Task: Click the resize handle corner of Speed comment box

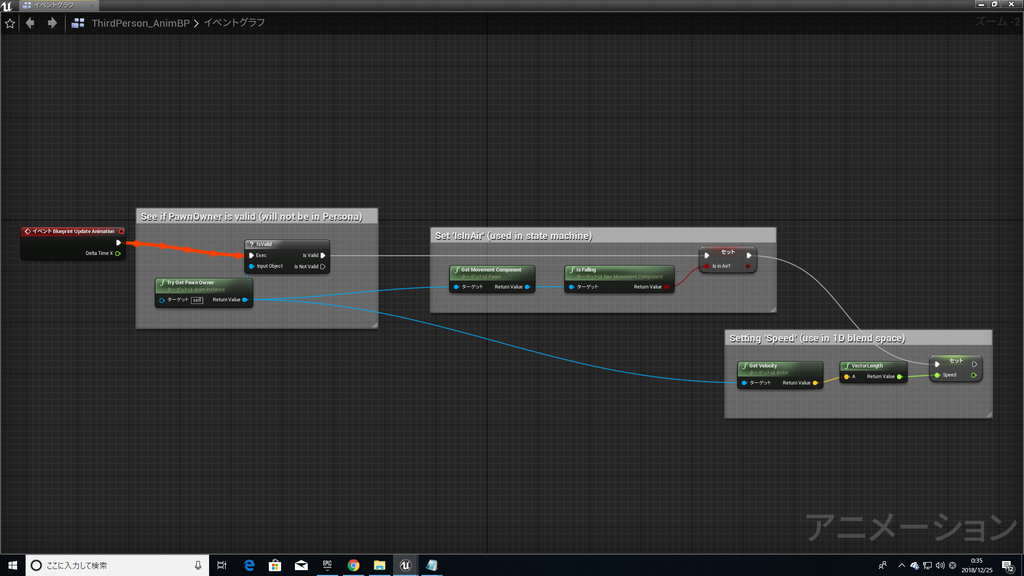Action: [x=989, y=415]
